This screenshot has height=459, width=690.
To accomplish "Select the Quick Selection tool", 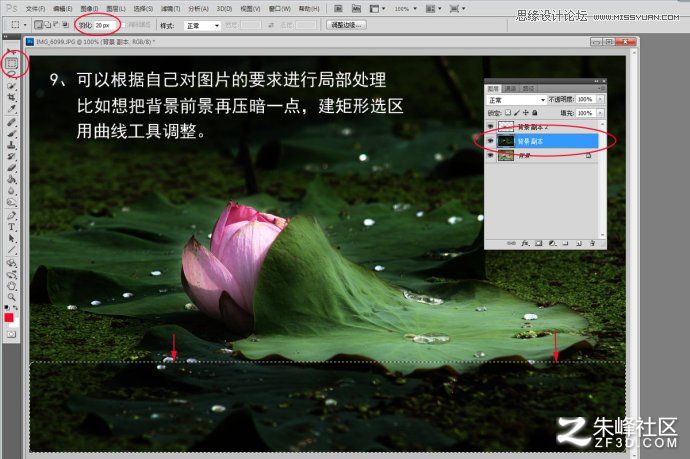I will tap(11, 85).
